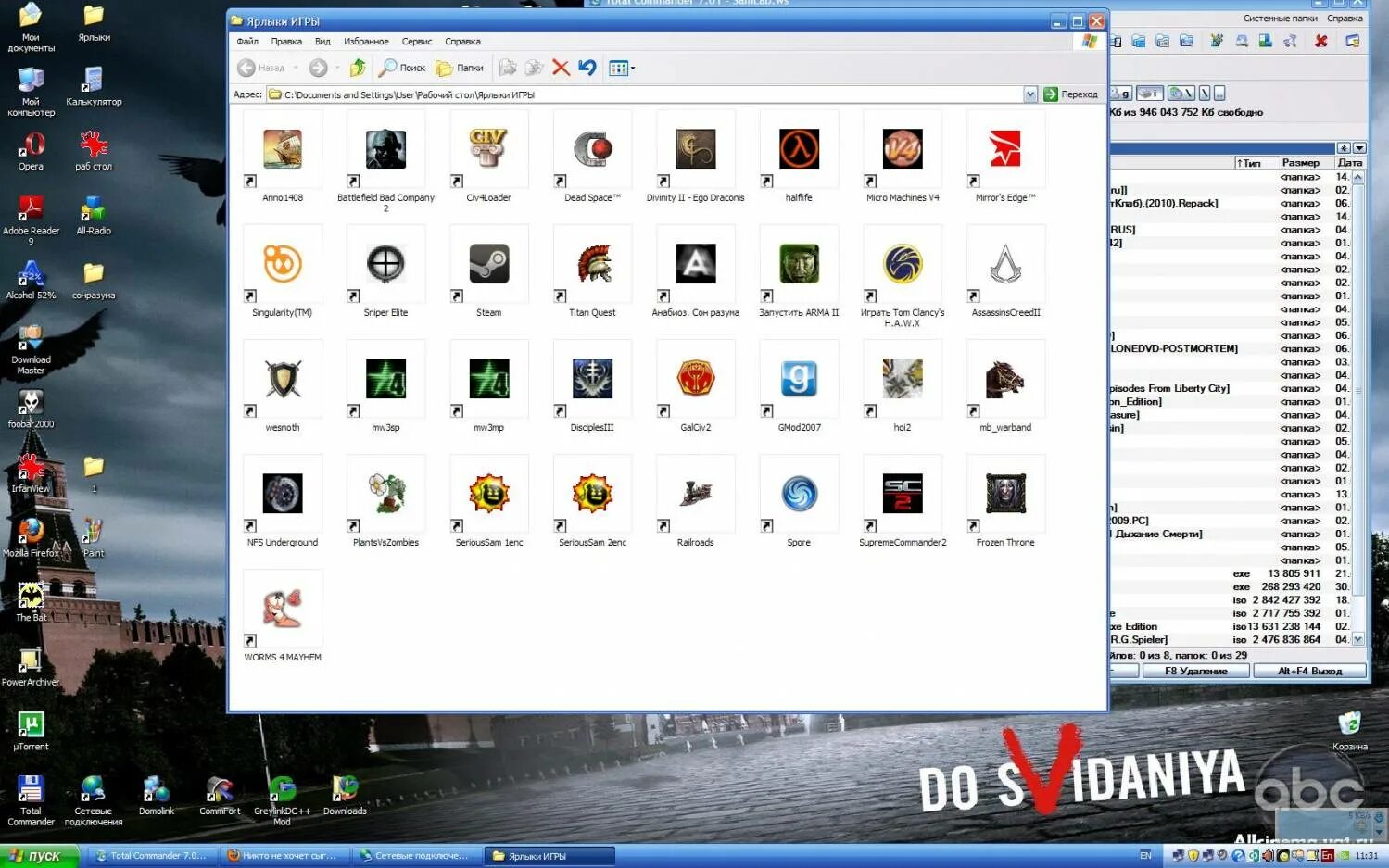Select the Railroads shortcut icon
The width and height of the screenshot is (1389, 868).
point(695,494)
